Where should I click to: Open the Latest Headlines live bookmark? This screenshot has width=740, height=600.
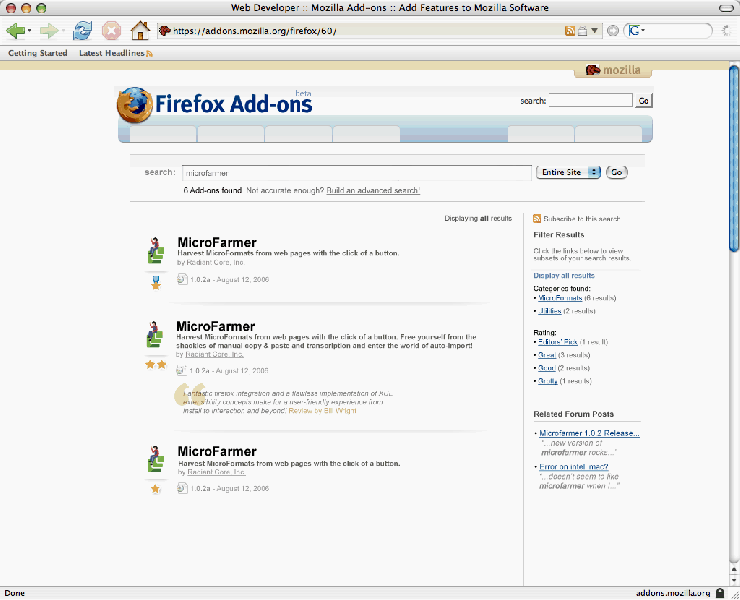click(116, 53)
